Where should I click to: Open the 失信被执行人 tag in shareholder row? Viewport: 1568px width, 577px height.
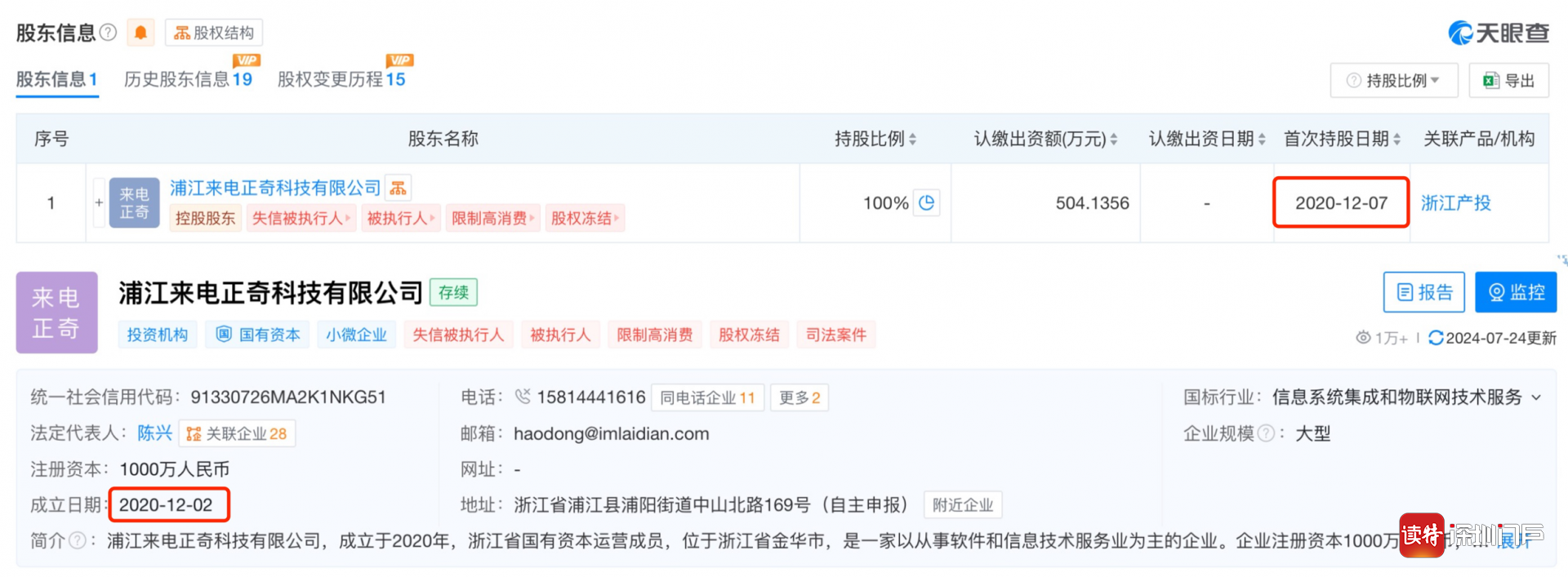pyautogui.click(x=301, y=218)
